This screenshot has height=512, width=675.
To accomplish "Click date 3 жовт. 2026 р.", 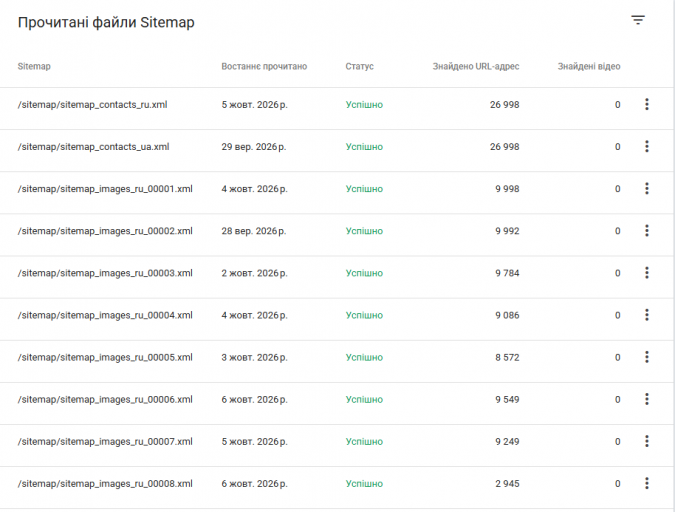I will tap(254, 358).
